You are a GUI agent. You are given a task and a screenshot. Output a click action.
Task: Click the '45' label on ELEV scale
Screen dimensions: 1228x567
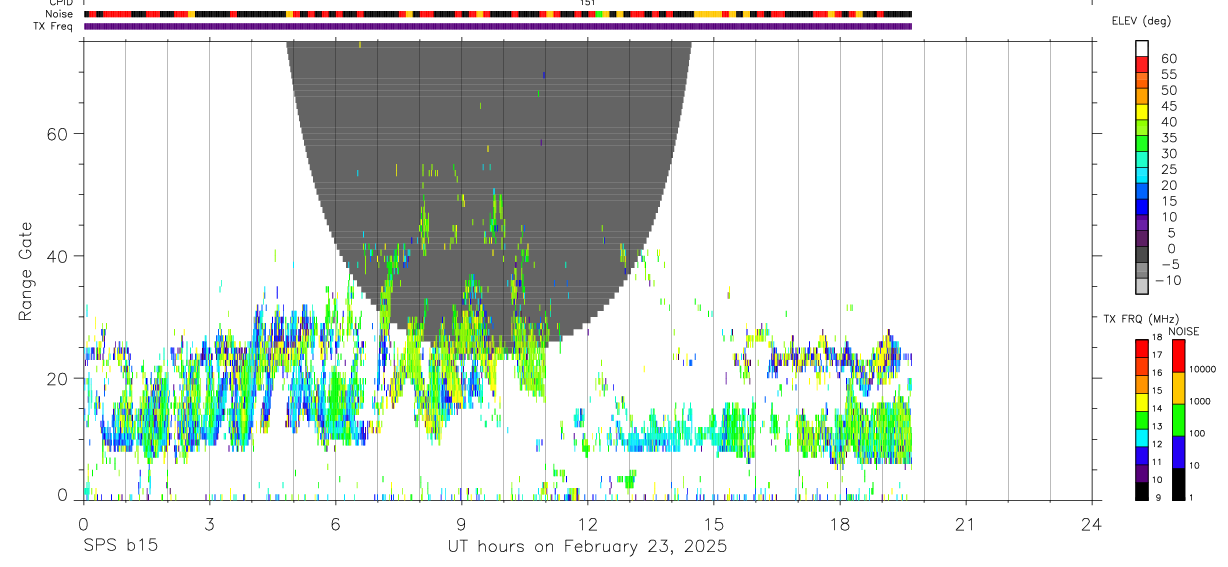click(x=1169, y=106)
